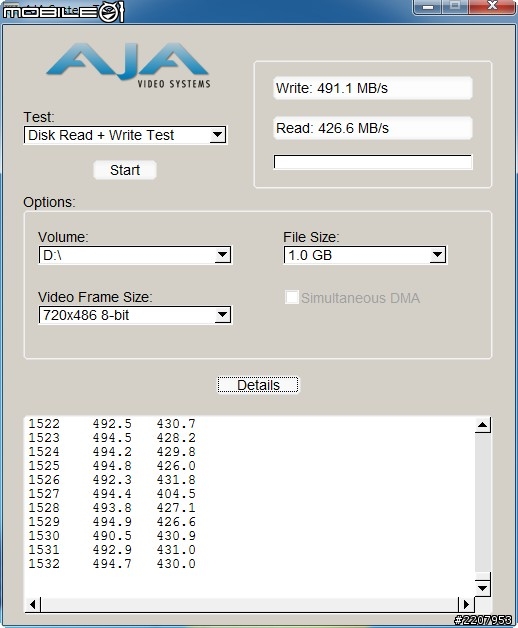Toggle the Simultaneous DMA checkbox
The image size is (518, 628).
tap(292, 298)
